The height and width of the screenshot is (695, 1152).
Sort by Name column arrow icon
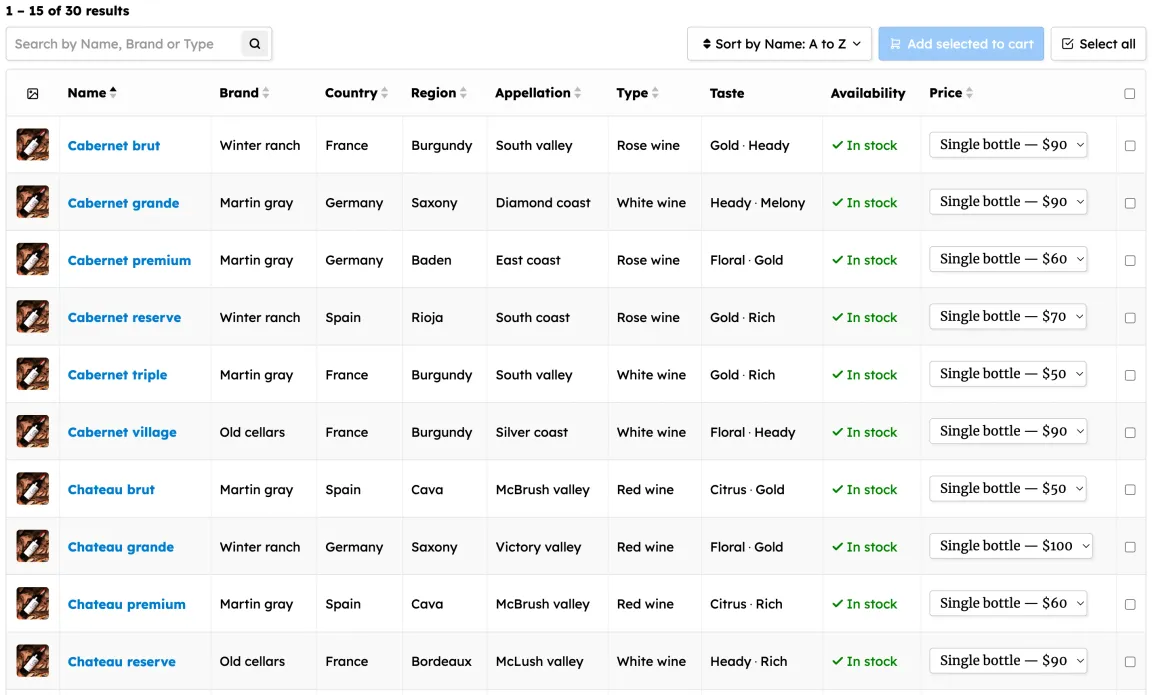point(113,93)
